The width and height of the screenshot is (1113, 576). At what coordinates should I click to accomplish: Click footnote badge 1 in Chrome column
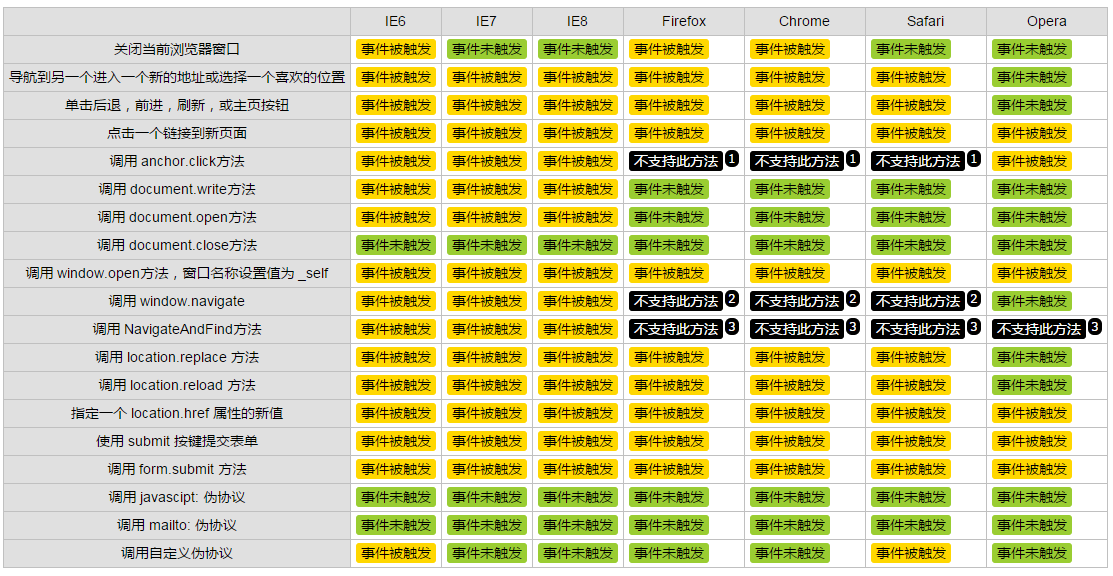853,159
